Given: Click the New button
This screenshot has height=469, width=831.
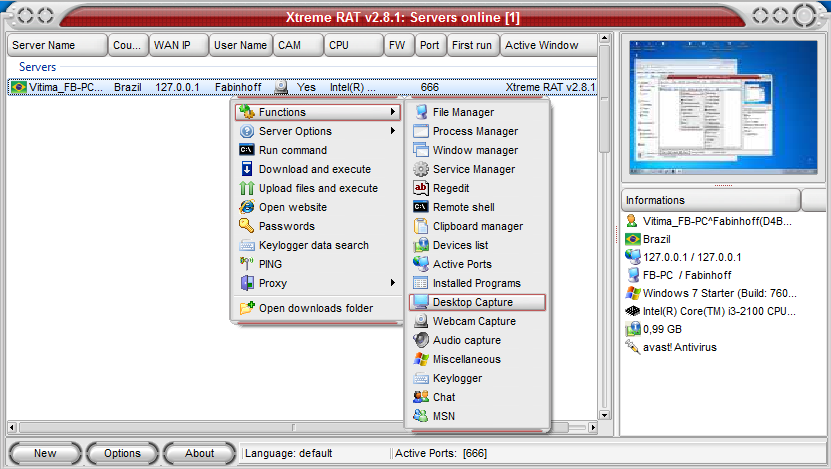Looking at the screenshot, I should (45, 453).
